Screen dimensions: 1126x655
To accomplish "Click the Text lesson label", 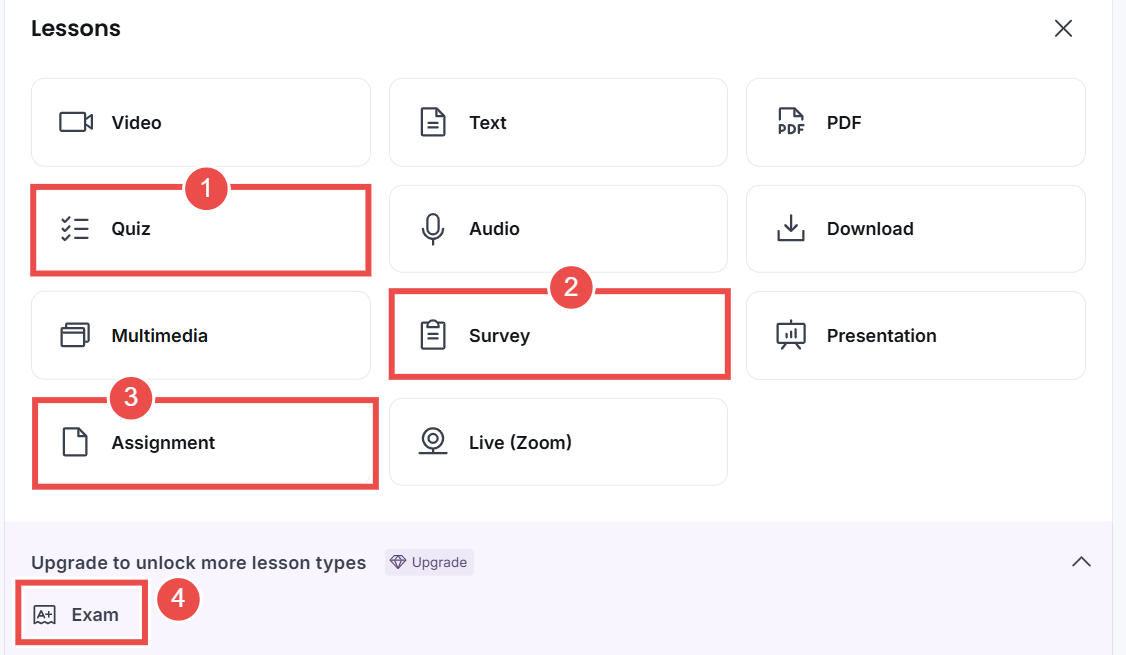I will (488, 123).
